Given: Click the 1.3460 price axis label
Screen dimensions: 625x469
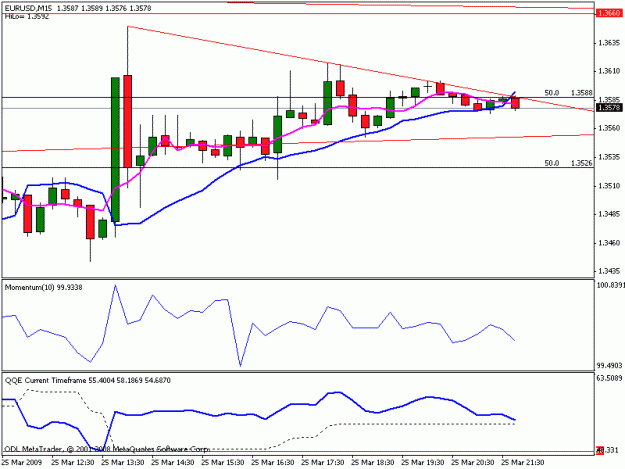Looking at the screenshot, I should click(x=609, y=243).
